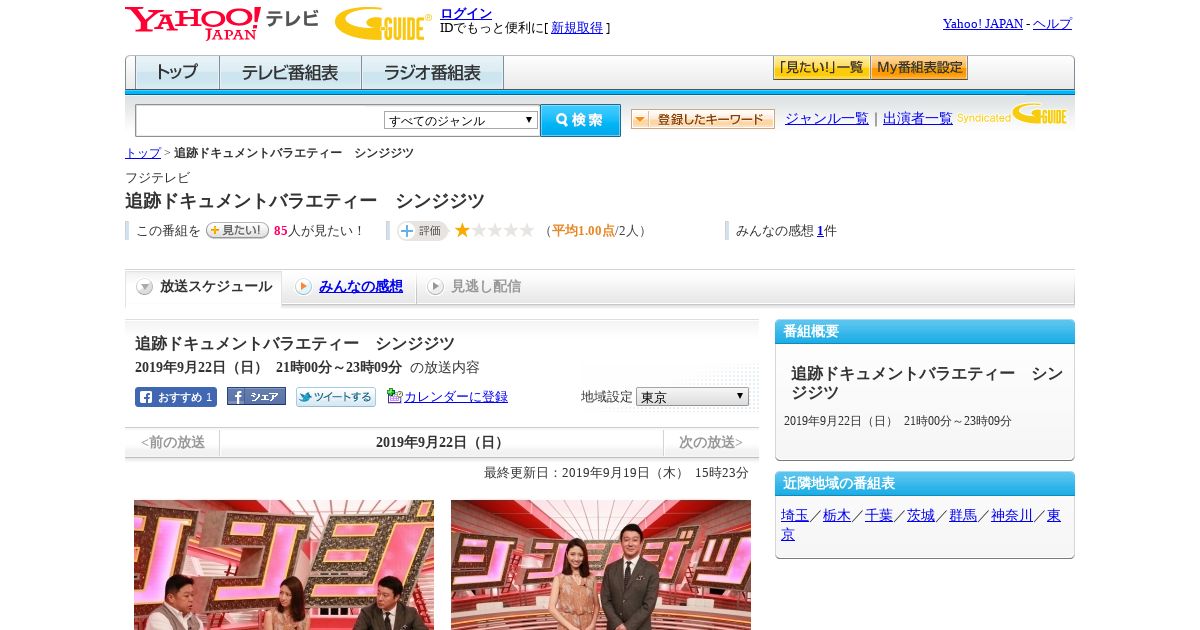Viewport: 1200px width, 630px height.
Task: Open 埼玉 area program listing
Action: coord(795,516)
